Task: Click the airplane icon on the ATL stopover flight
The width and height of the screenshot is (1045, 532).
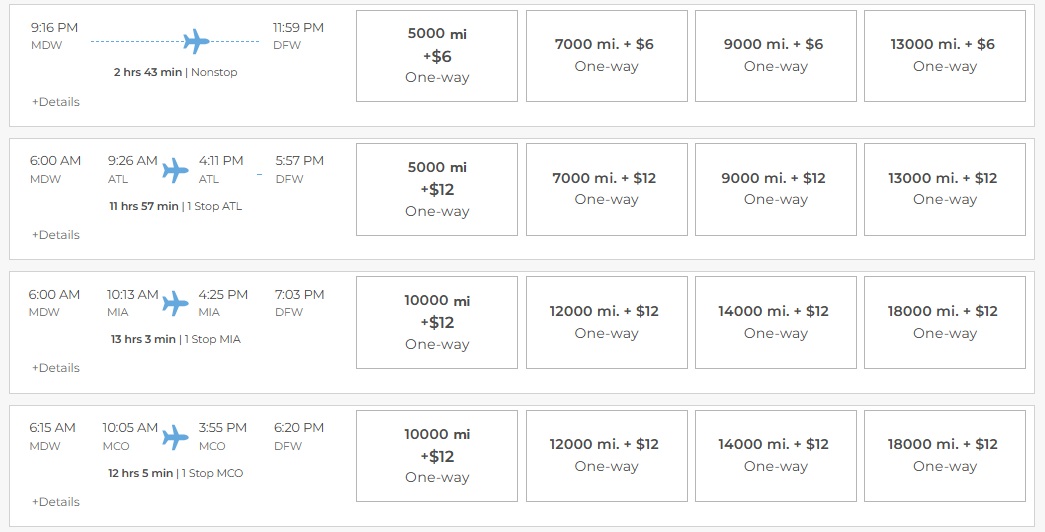Action: point(176,170)
